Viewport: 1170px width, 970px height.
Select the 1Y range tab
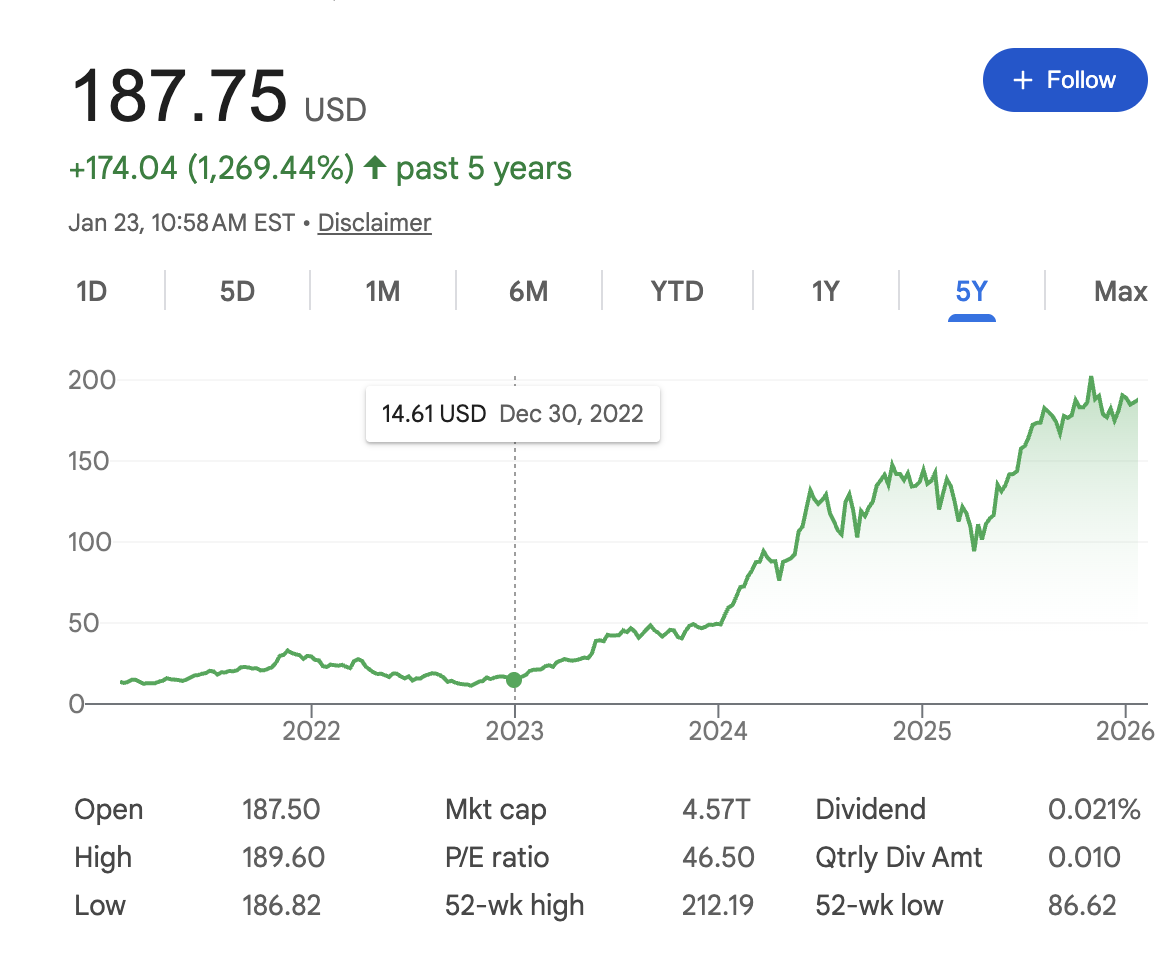point(825,291)
